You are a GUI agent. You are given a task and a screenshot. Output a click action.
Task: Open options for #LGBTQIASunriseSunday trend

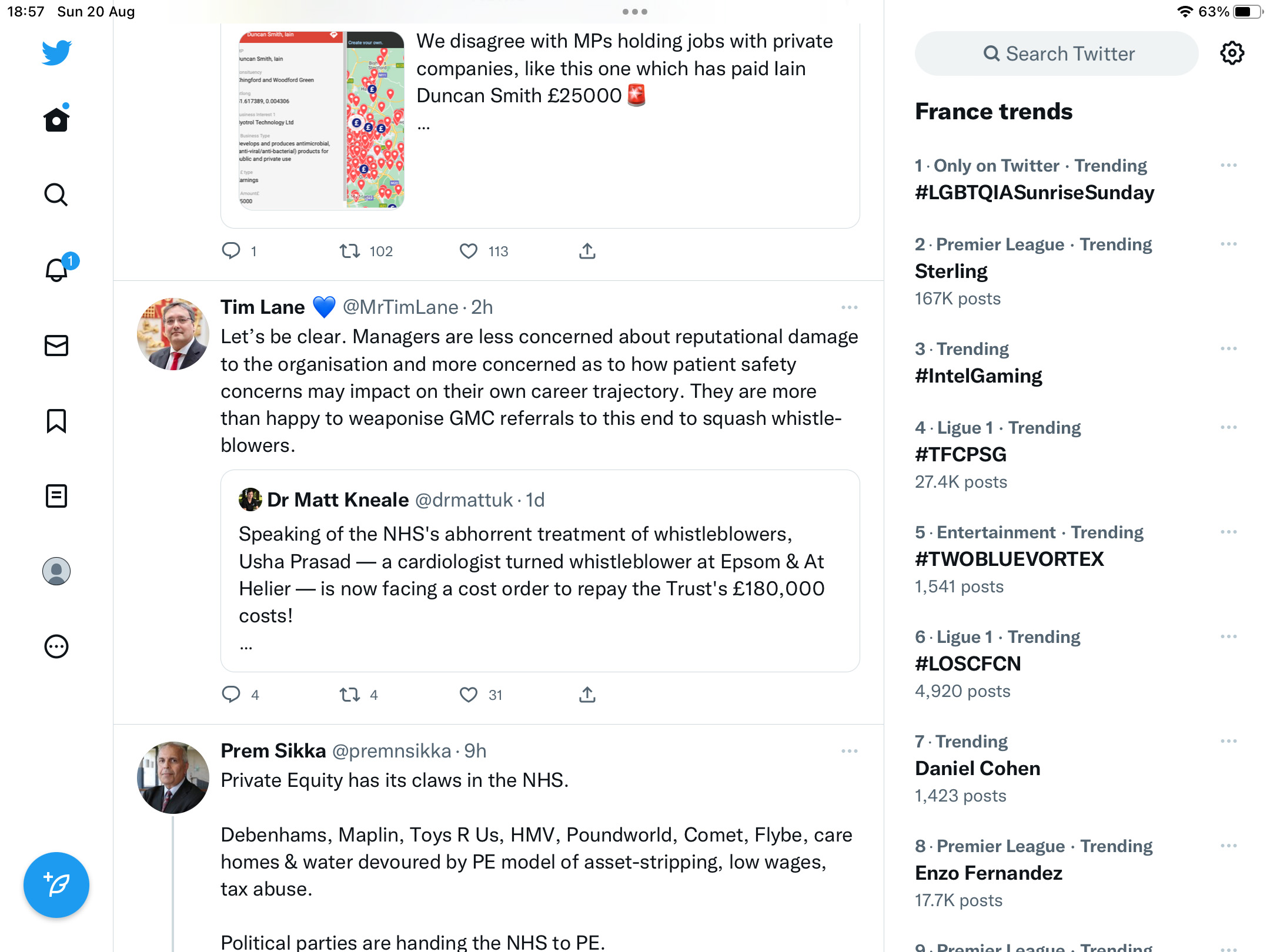pos(1228,166)
